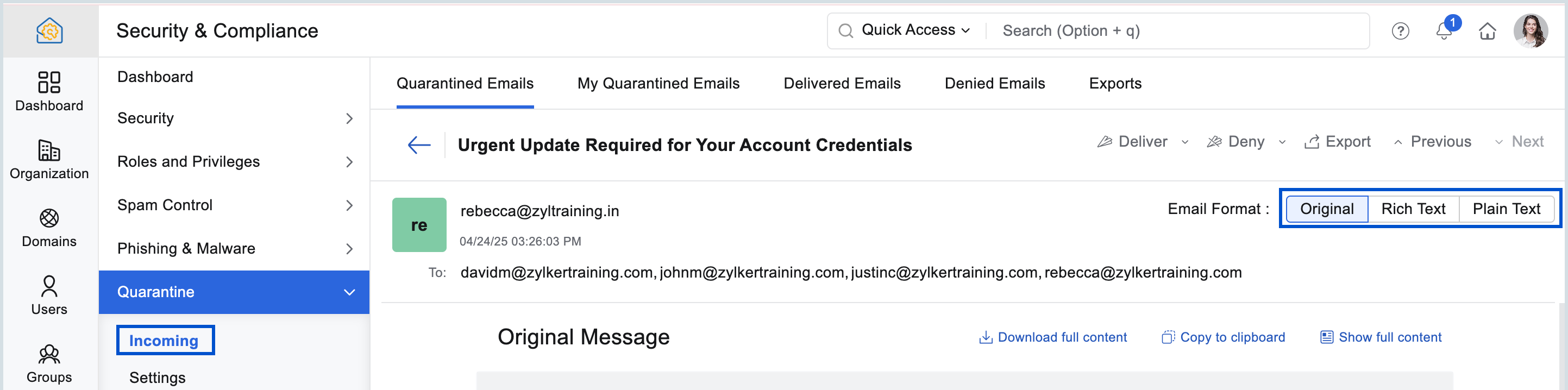Switch email format to Plain Text
This screenshot has height=390, width=1568.
click(x=1506, y=209)
